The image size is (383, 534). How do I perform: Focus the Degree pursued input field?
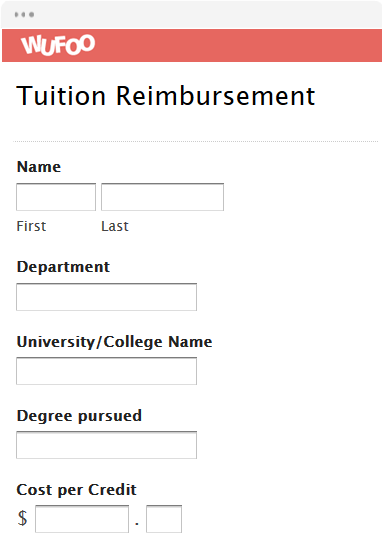pyautogui.click(x=107, y=445)
